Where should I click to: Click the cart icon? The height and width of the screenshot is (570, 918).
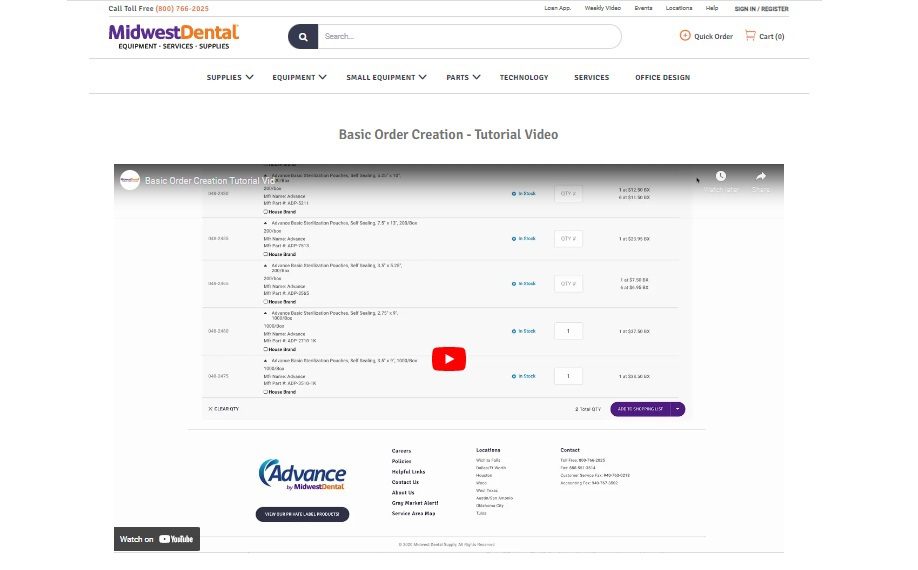pyautogui.click(x=750, y=36)
